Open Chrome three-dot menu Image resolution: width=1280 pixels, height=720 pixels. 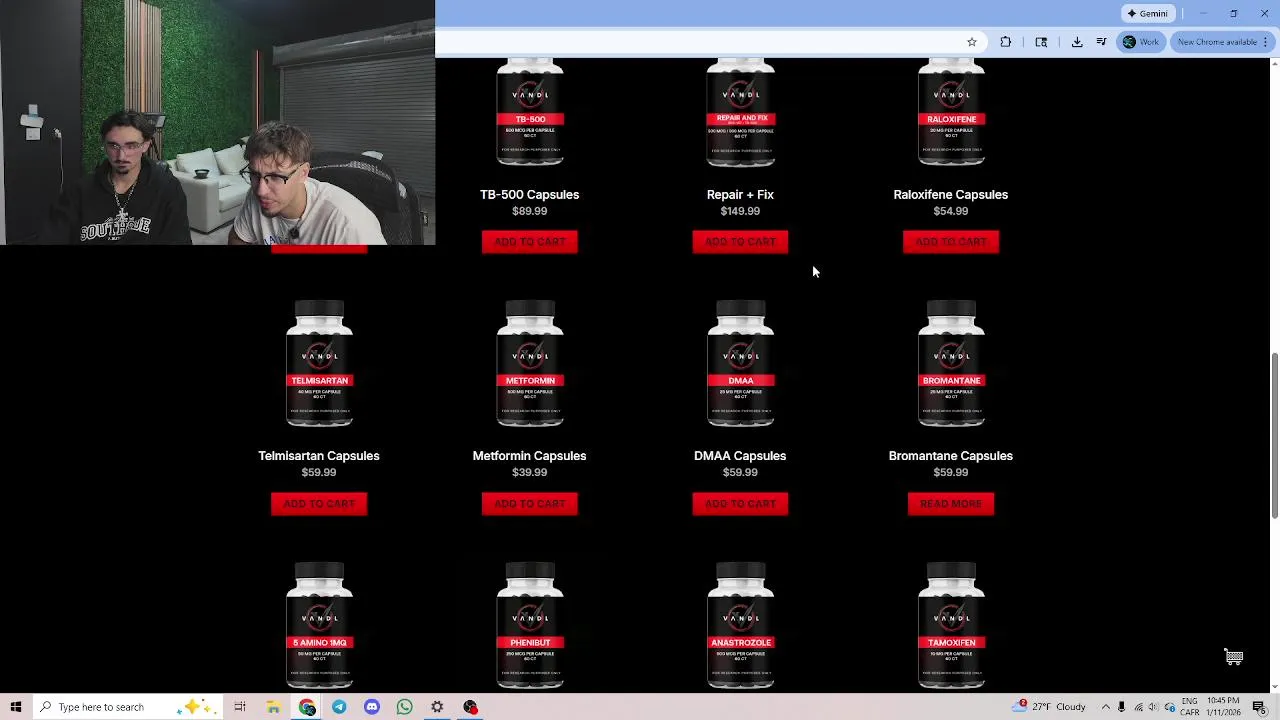click(1266, 42)
